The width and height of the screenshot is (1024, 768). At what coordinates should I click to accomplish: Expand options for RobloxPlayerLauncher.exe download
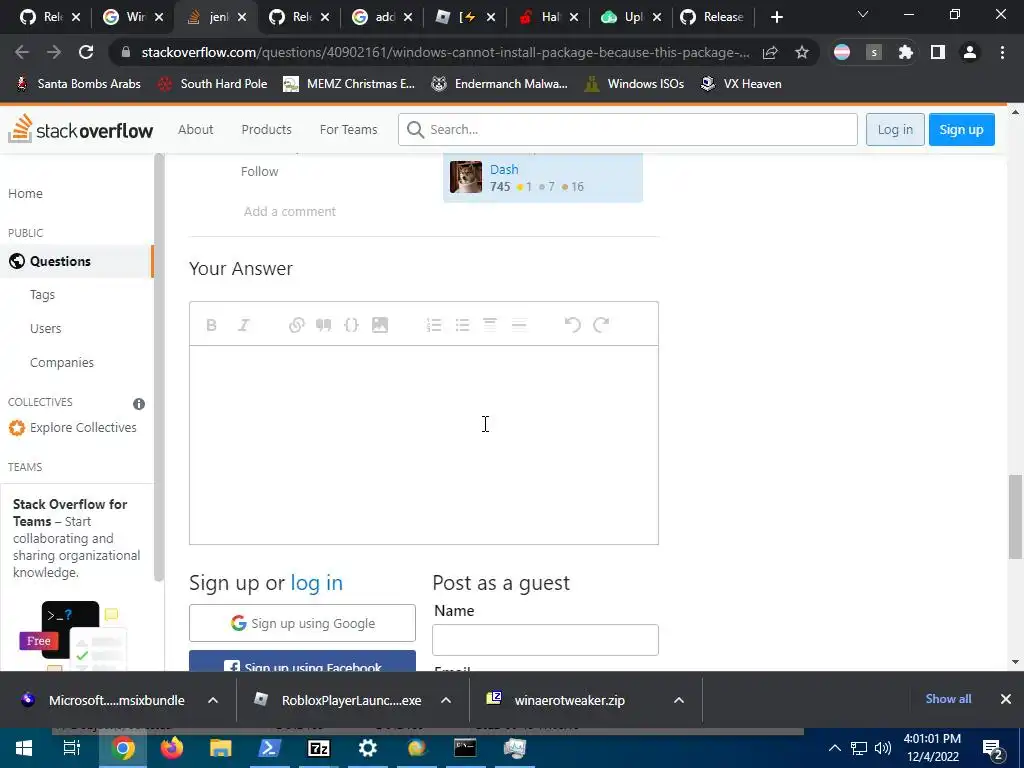coord(446,700)
